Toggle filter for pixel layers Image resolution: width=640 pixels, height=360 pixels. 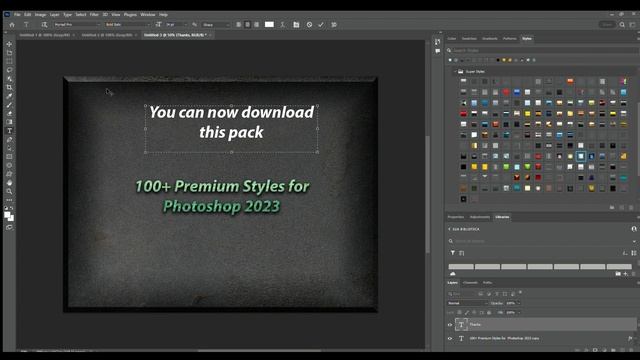pyautogui.click(x=481, y=294)
